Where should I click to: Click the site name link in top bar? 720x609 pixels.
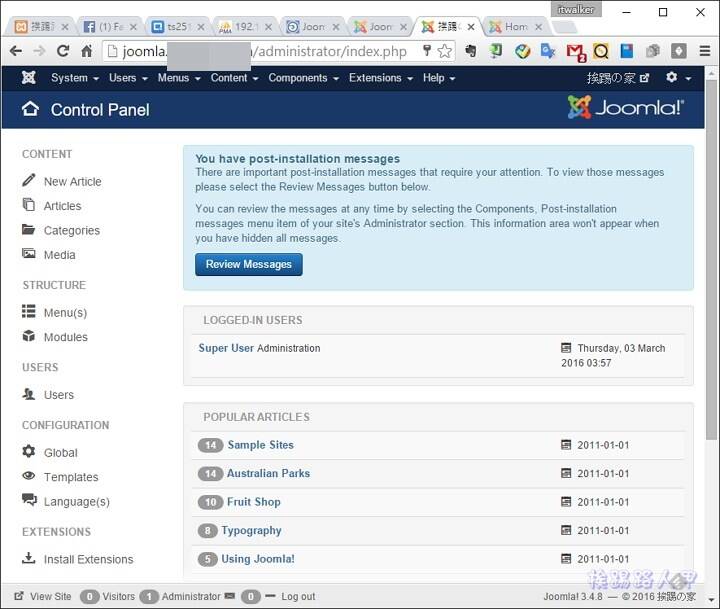point(618,78)
